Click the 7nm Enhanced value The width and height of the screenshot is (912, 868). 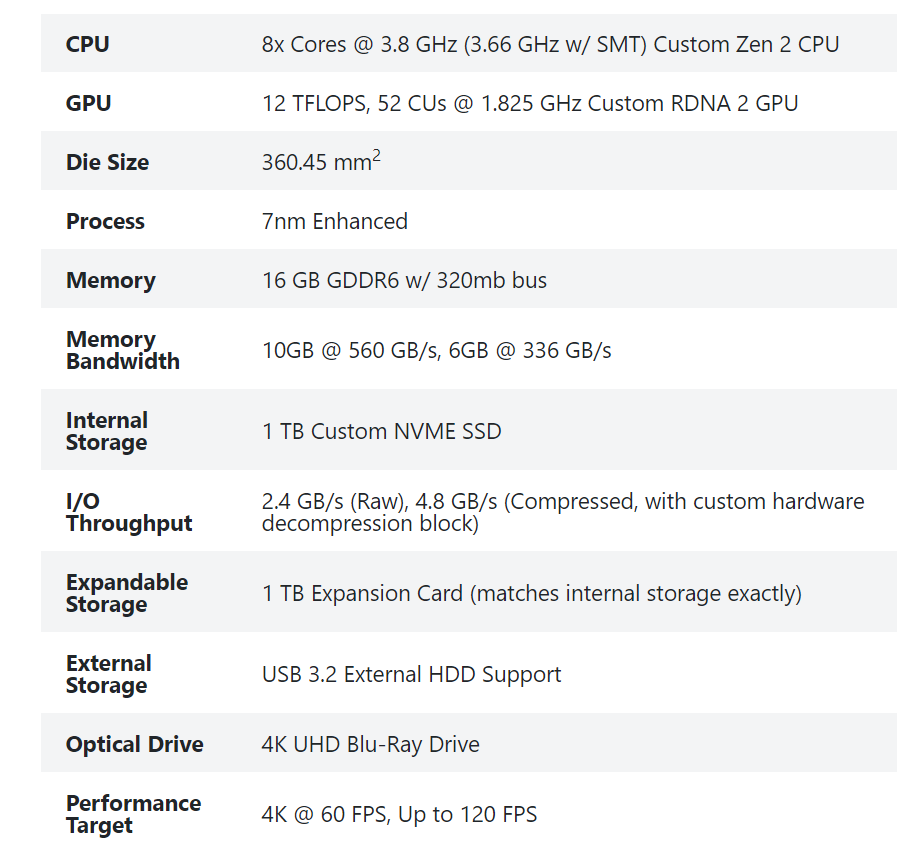click(335, 221)
